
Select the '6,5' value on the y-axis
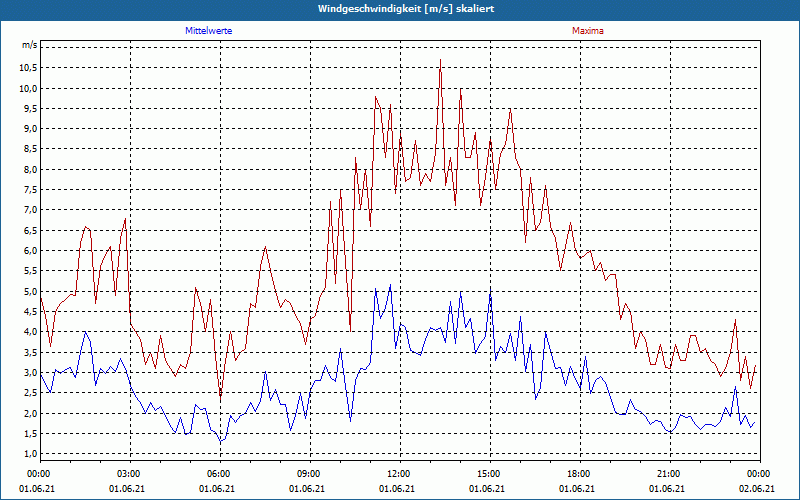point(31,230)
